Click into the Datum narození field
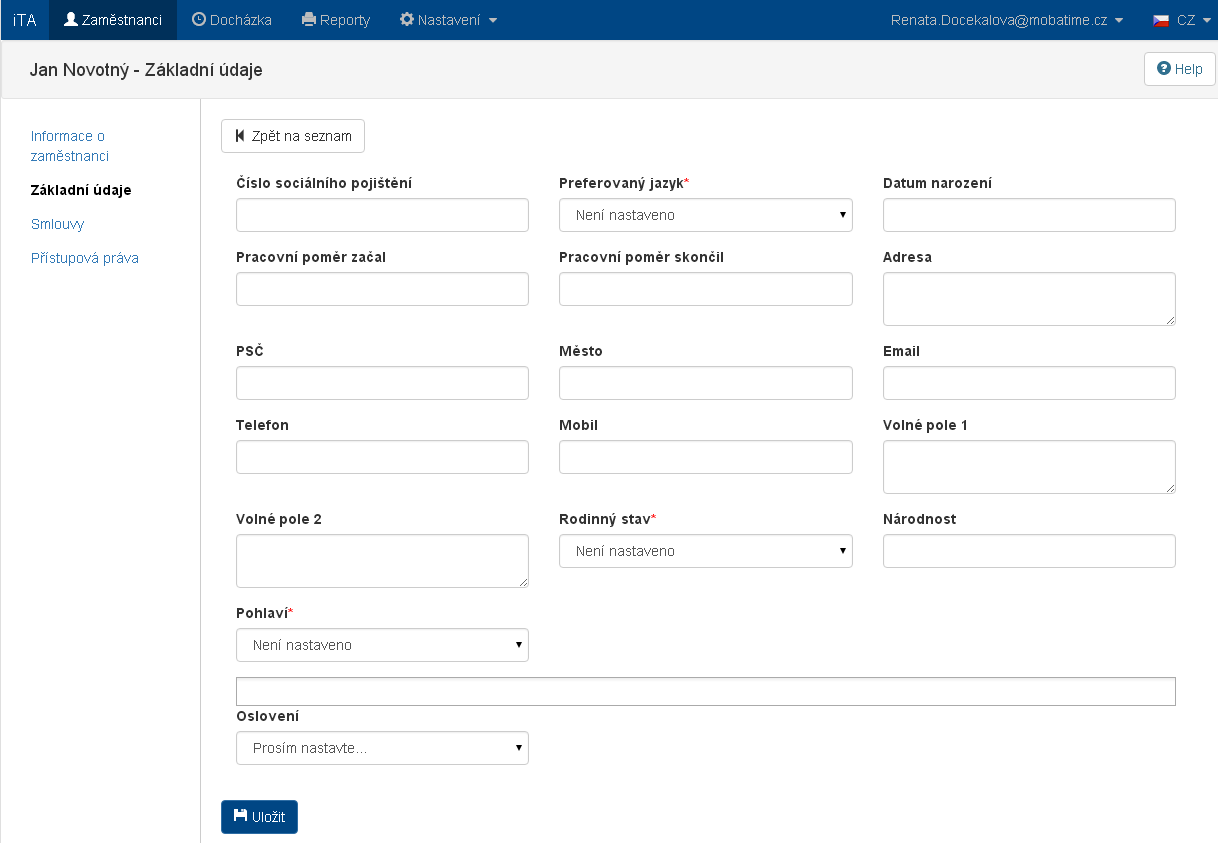Image resolution: width=1218 pixels, height=843 pixels. [1029, 215]
